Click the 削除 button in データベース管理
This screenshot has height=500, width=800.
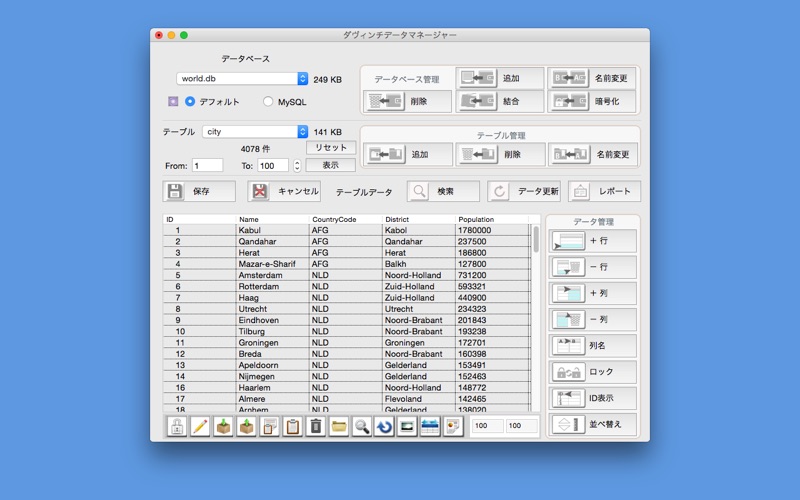407,101
